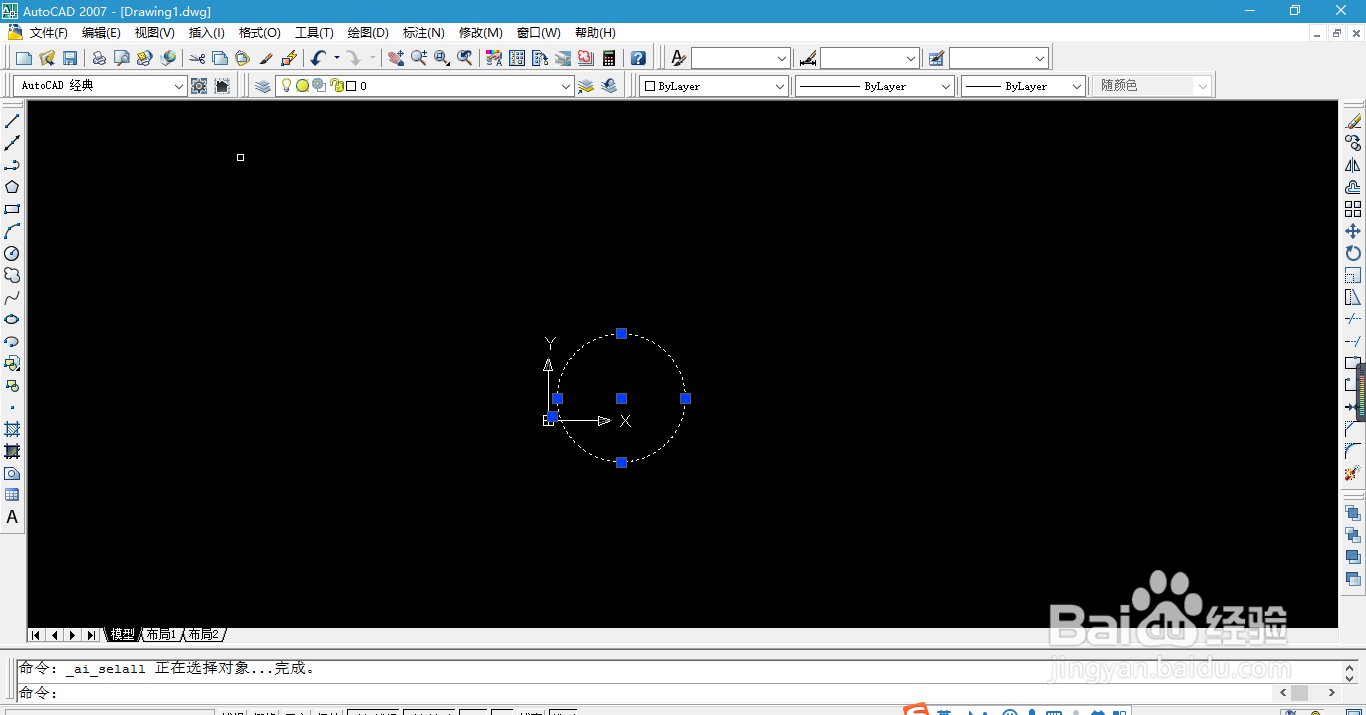This screenshot has height=715, width=1366.
Task: Click the Cut scissors icon
Action: pos(197,58)
